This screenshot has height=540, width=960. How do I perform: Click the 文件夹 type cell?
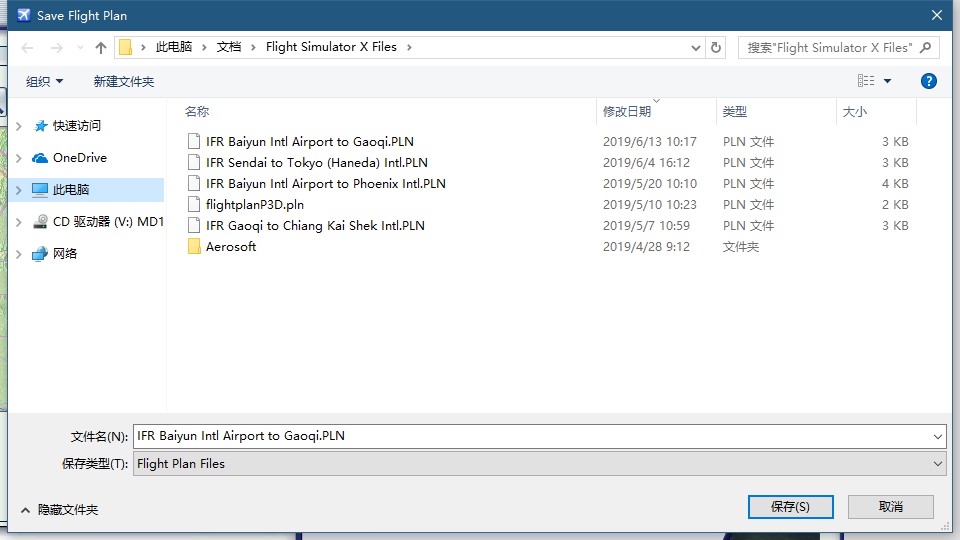point(741,247)
